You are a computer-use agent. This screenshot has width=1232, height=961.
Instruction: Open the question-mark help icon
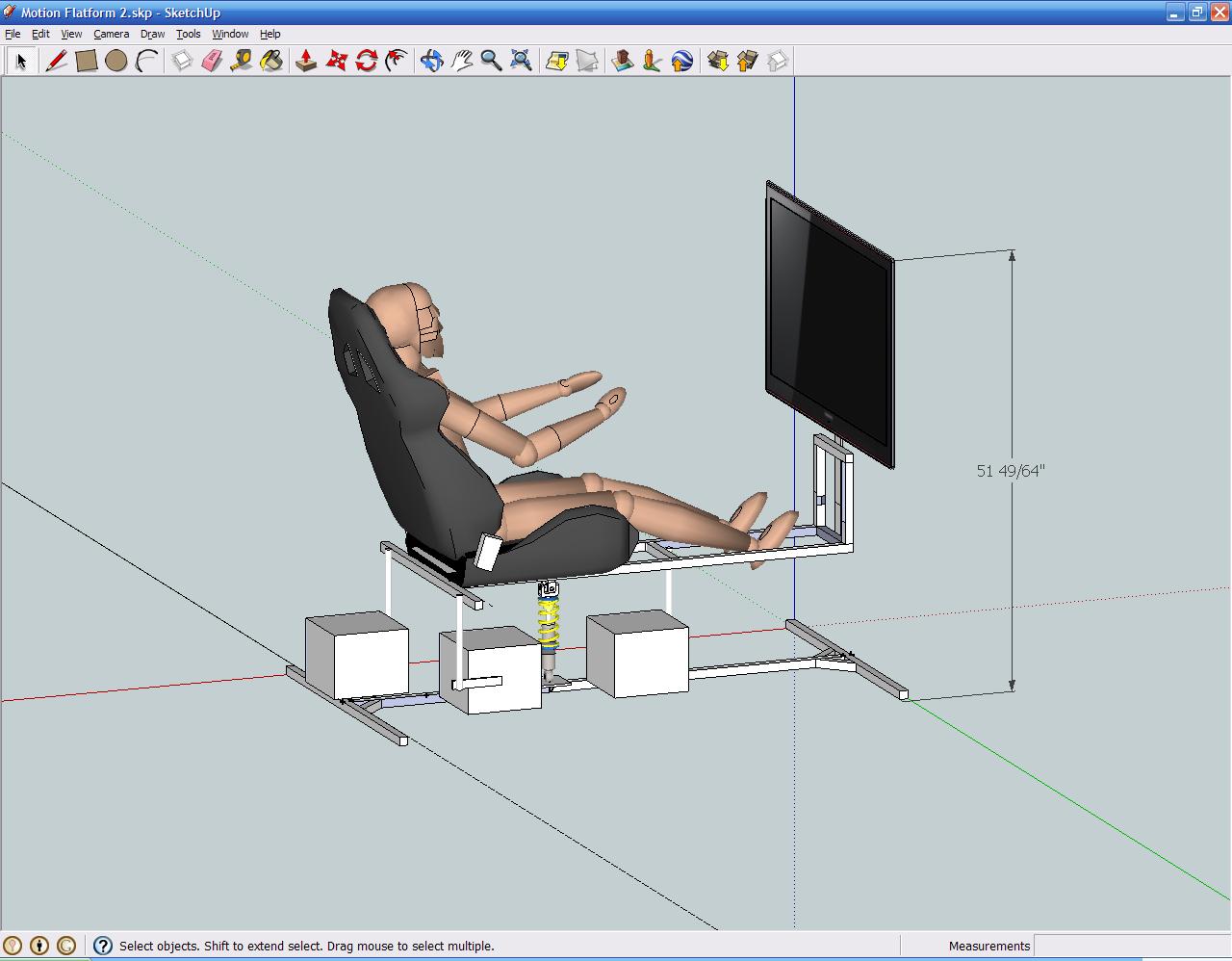pyautogui.click(x=103, y=946)
